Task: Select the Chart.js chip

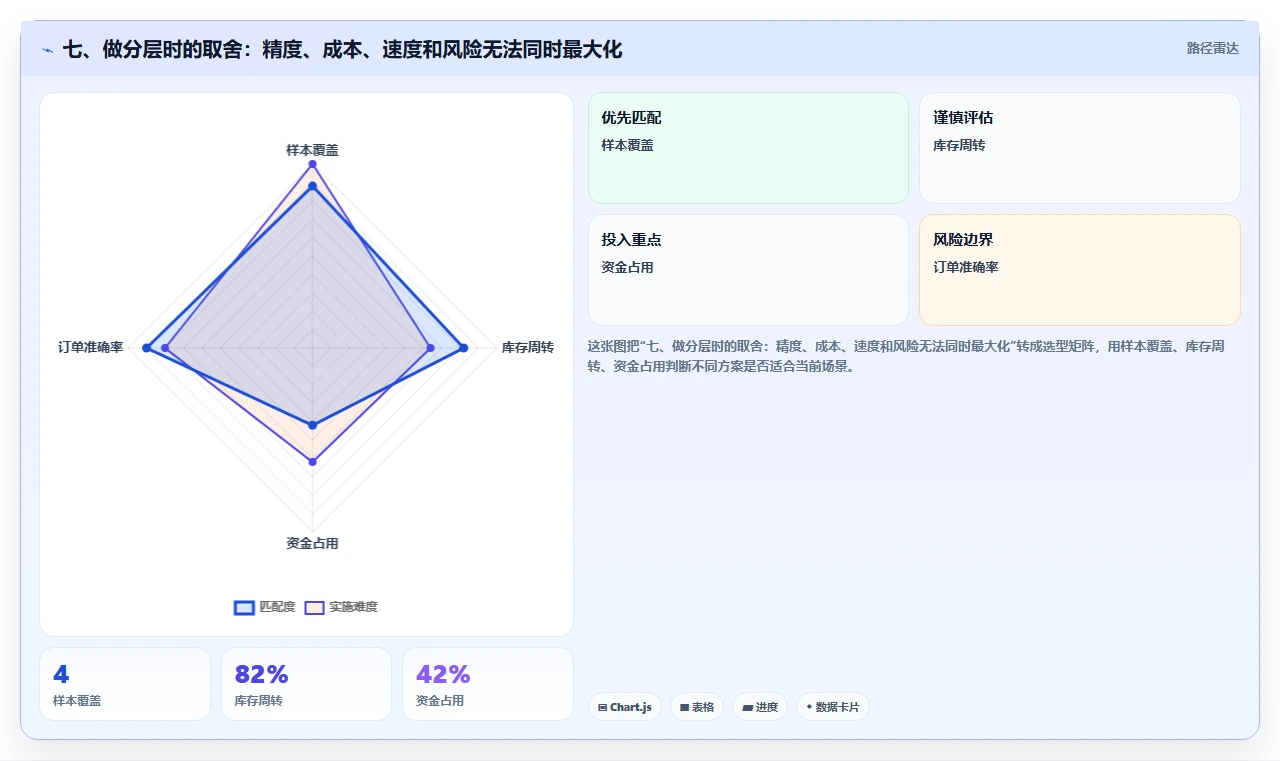Action: (625, 707)
